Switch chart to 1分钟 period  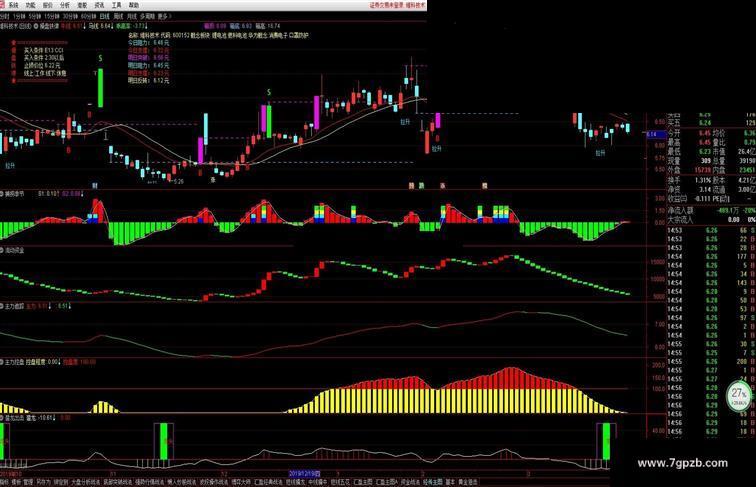20,16
